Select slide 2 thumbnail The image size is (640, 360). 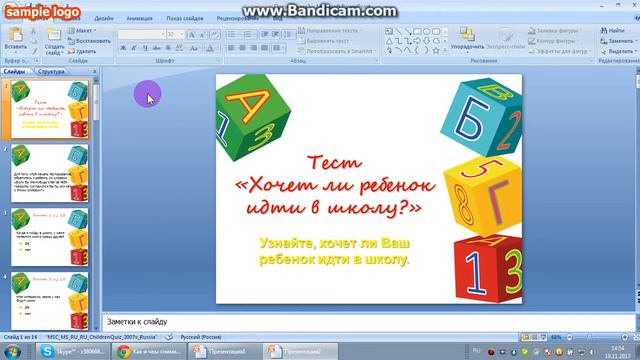coord(49,173)
